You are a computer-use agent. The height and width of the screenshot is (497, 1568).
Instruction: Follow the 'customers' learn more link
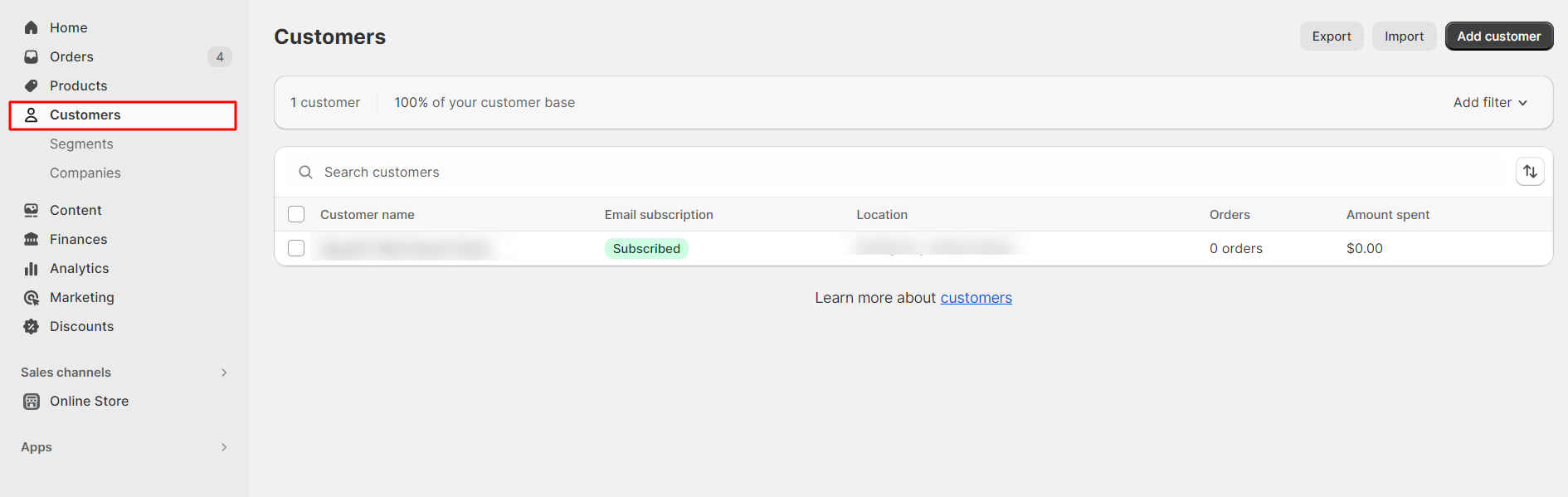point(976,298)
